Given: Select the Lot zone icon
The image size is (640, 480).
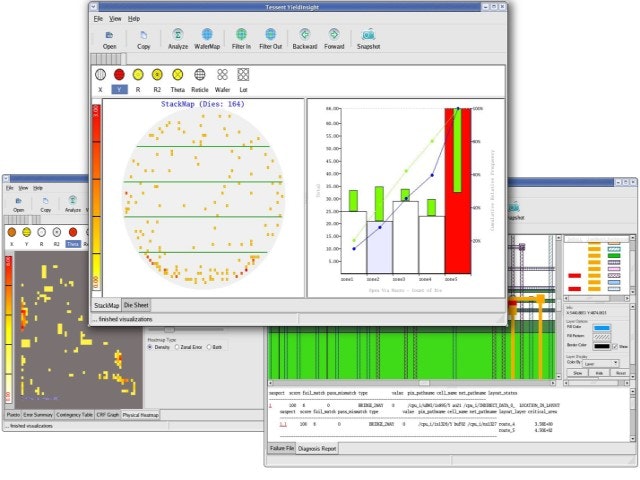Looking at the screenshot, I should 243,75.
